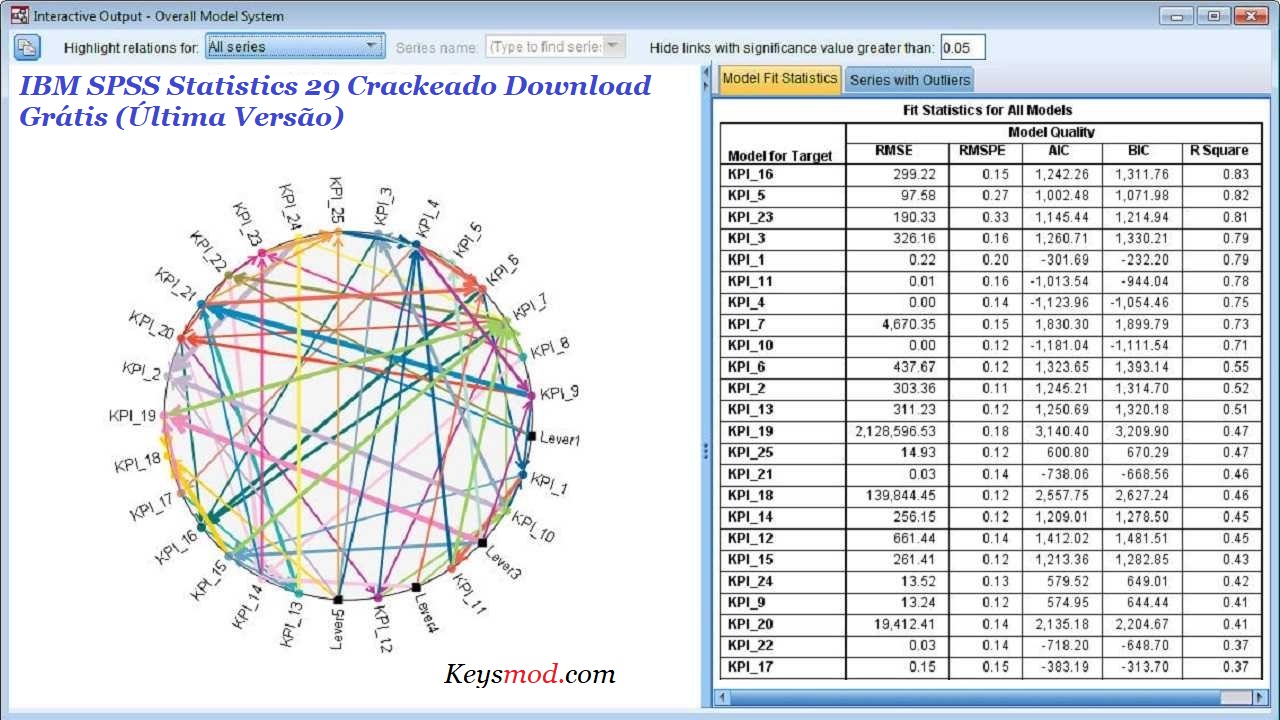
Task: Edit the significance value field showing 0.05
Action: [x=963, y=47]
